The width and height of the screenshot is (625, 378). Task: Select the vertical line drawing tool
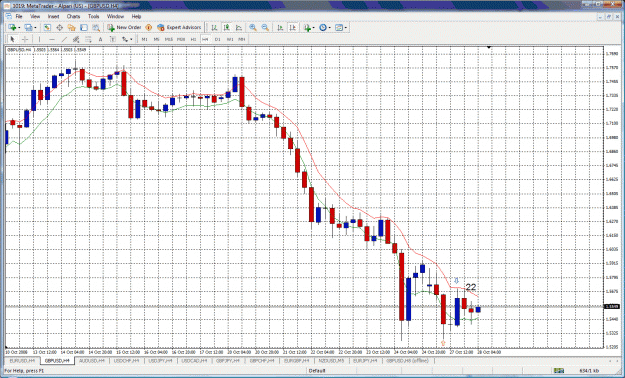click(x=39, y=39)
